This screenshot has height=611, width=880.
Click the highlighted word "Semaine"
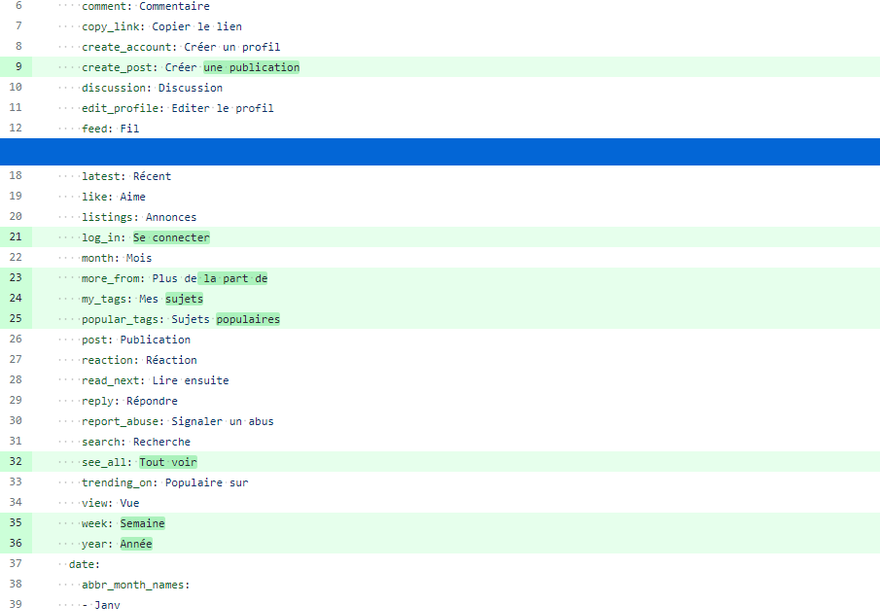click(142, 523)
